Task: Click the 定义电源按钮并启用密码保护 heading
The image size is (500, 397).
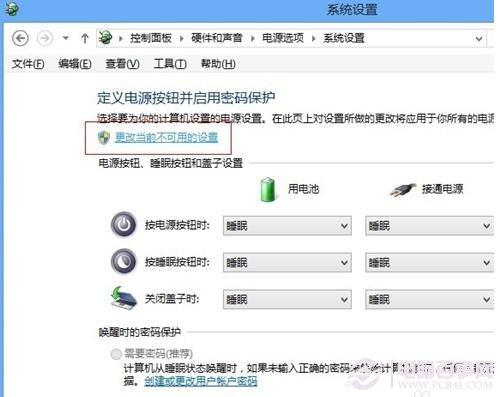Action: click(x=186, y=98)
